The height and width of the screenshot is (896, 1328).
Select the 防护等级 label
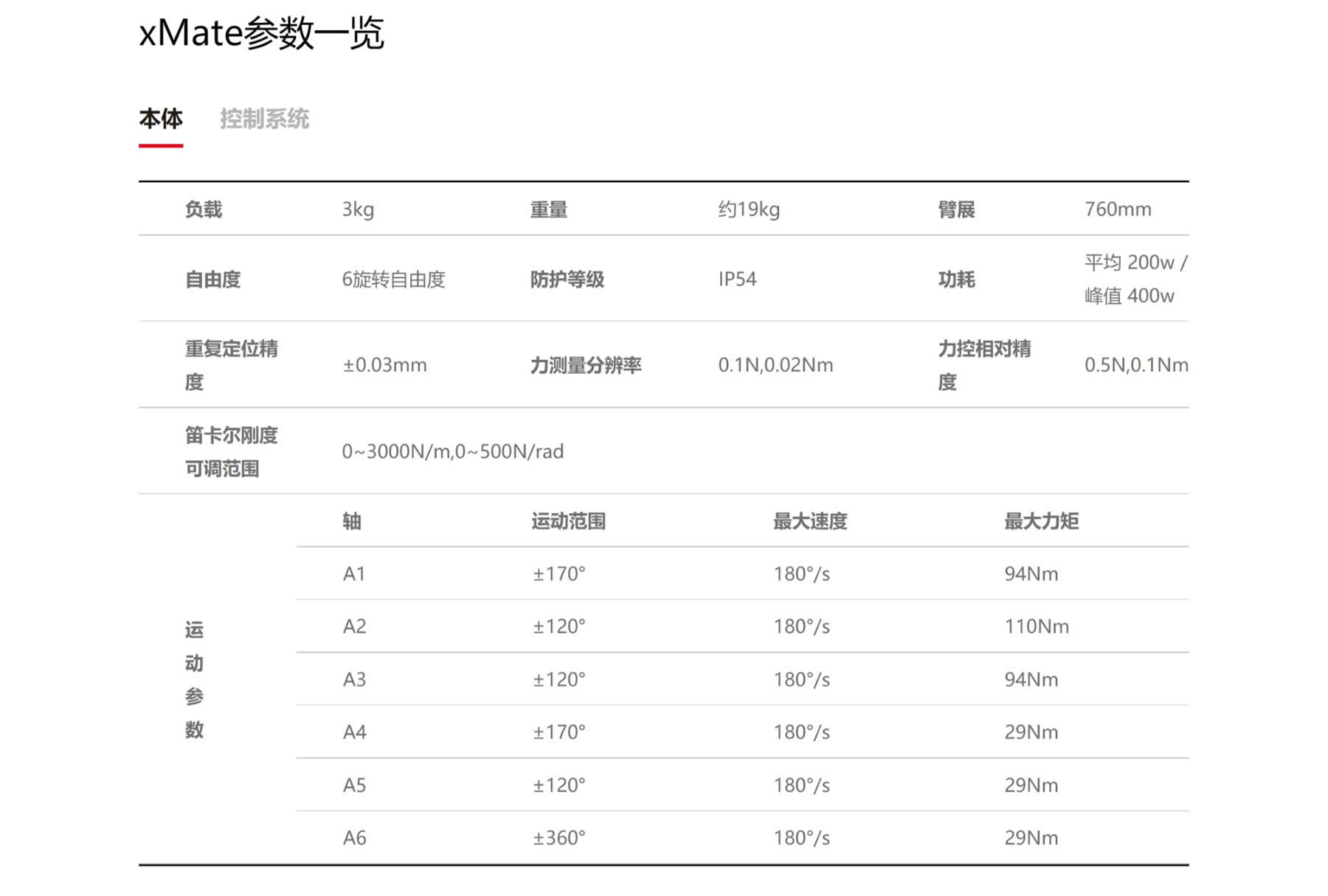point(567,279)
